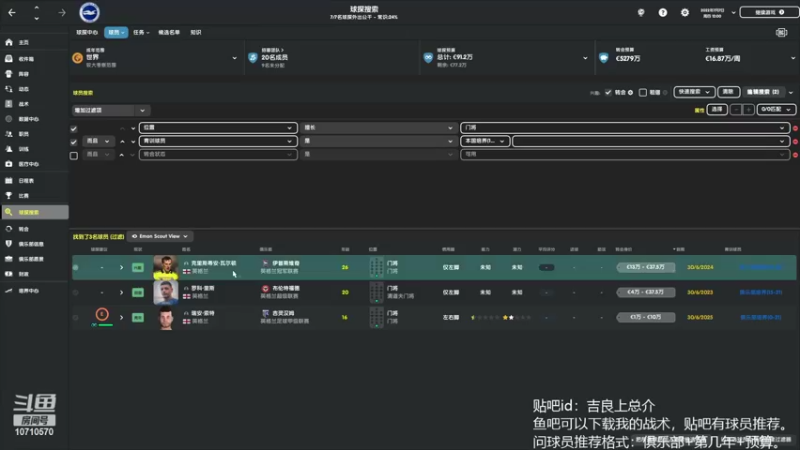This screenshot has height=450, width=800.
Task: Click the forward arrow in the top bar
Action: (62, 12)
